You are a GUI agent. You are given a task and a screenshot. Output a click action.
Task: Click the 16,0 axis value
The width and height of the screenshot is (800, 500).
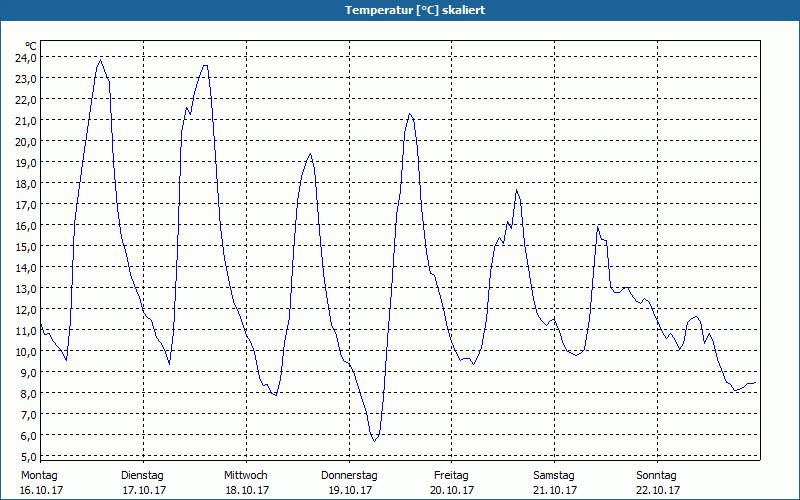(x=26, y=226)
